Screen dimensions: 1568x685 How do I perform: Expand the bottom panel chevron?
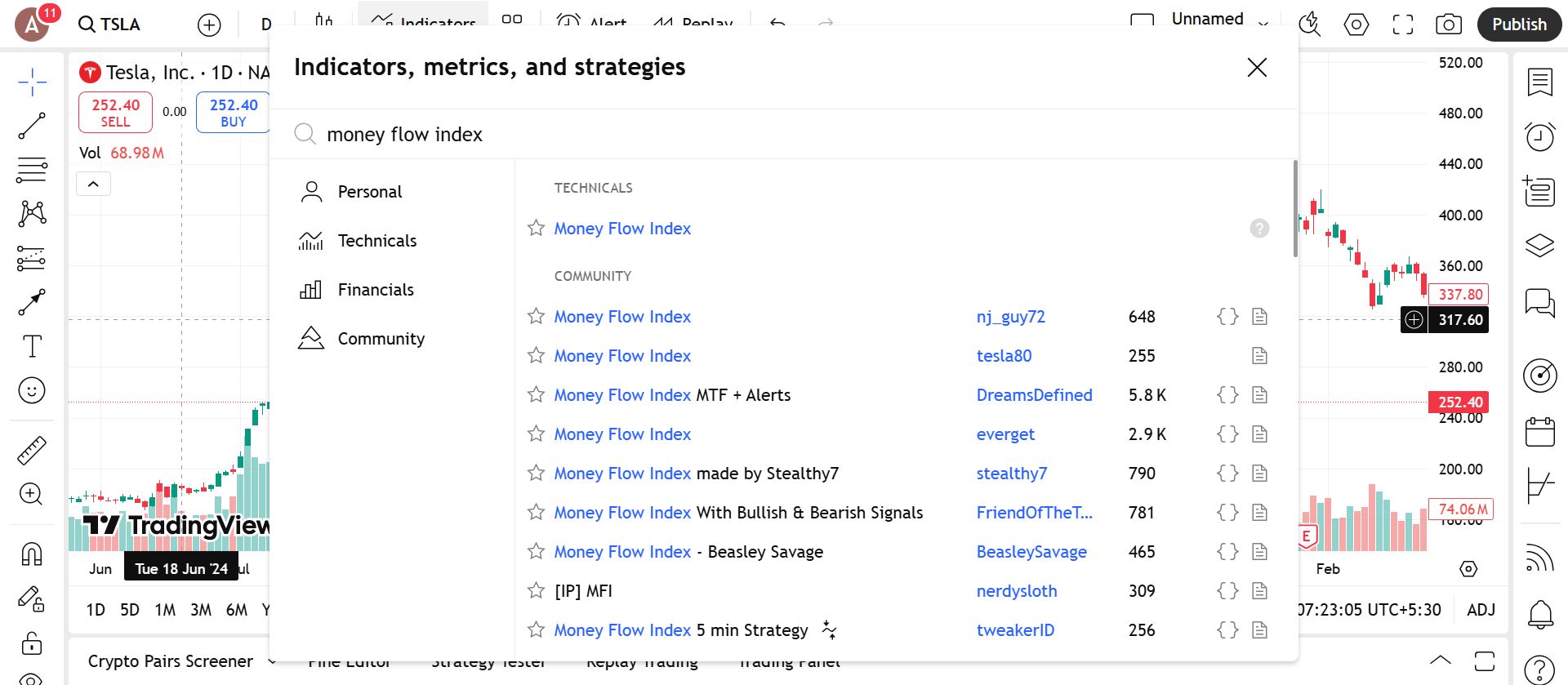coord(1441,661)
